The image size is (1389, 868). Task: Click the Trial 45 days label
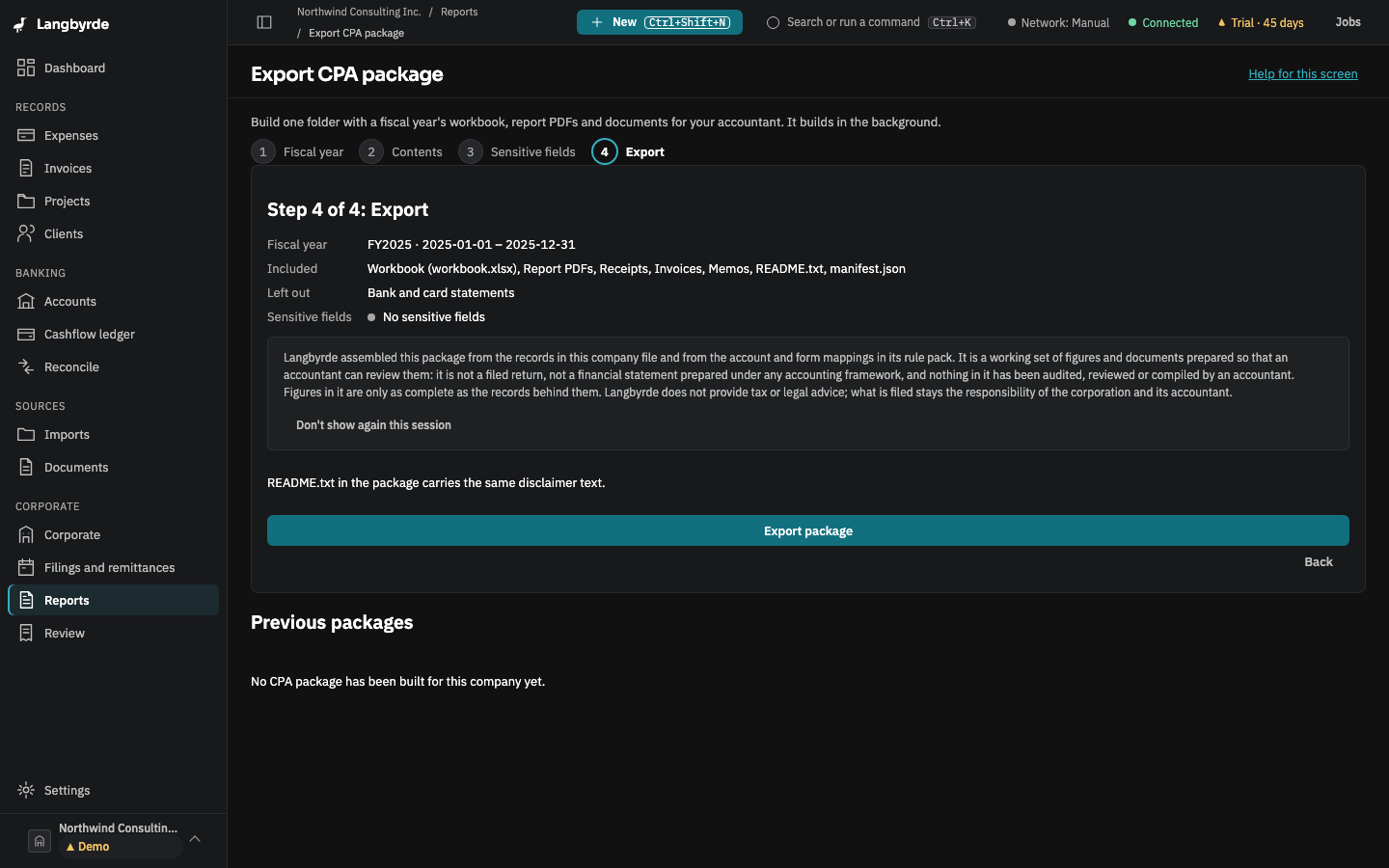point(1267,22)
